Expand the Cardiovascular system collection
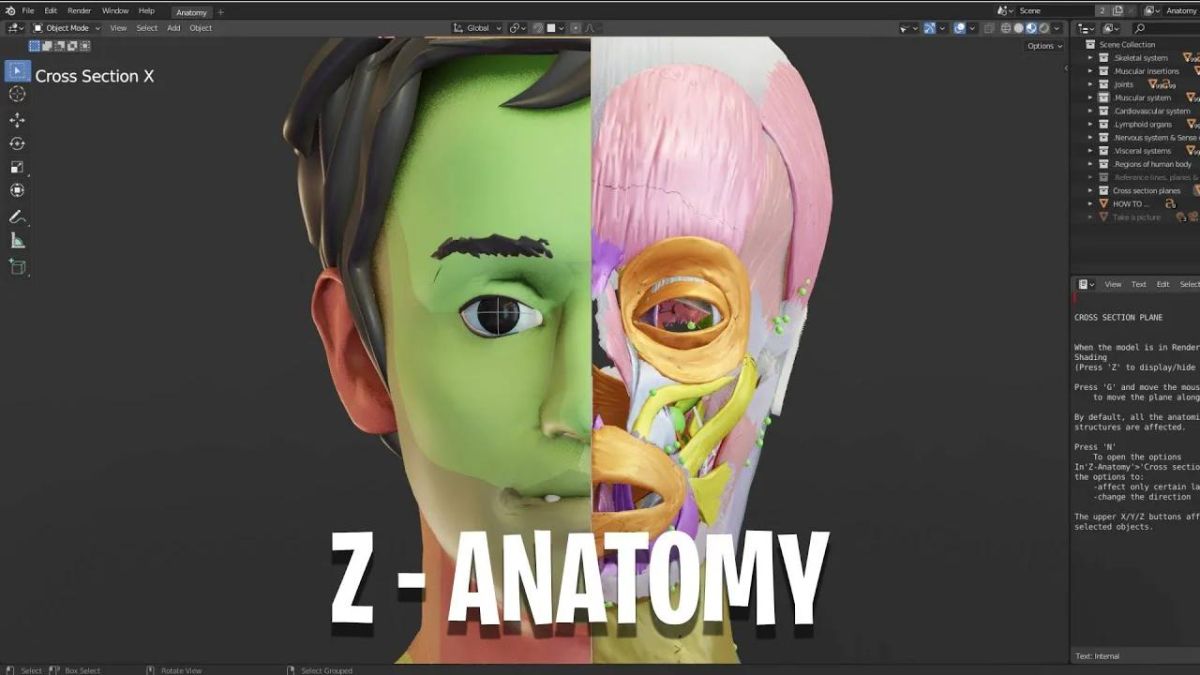 [x=1090, y=111]
